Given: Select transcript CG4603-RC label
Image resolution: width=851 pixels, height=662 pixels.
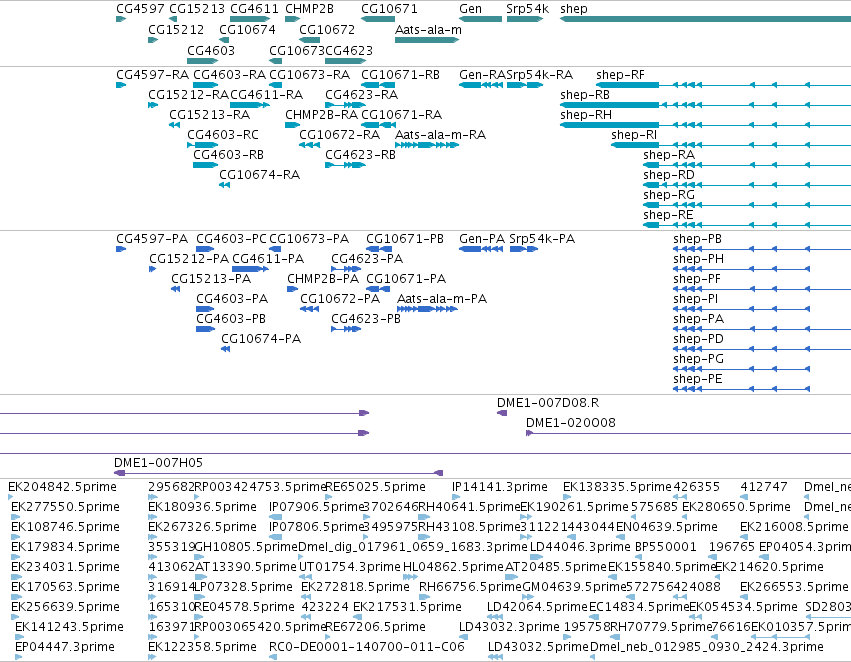Looking at the screenshot, I should coord(223,135).
